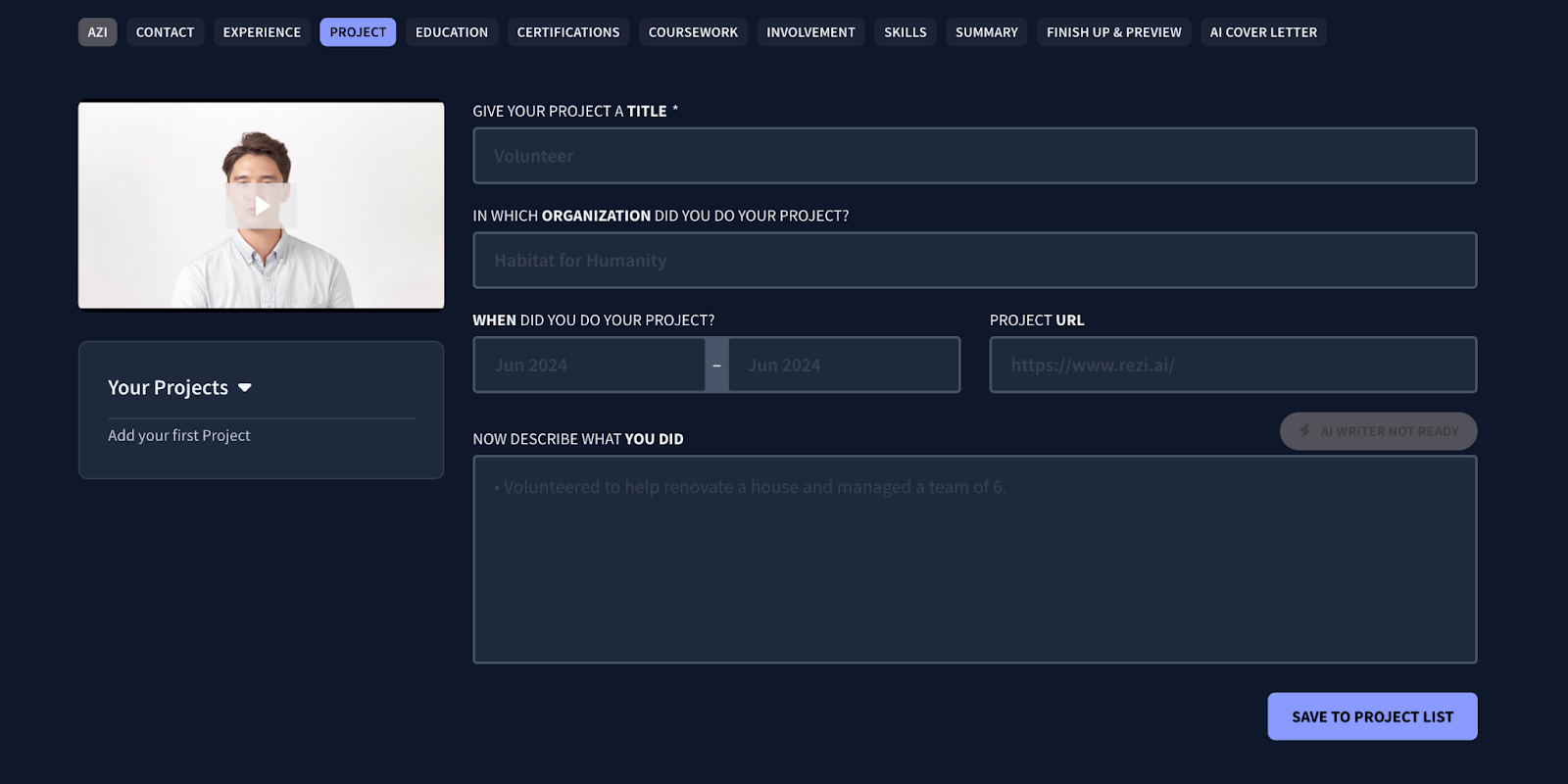Open the Skills tab
The height and width of the screenshot is (784, 1568).
tap(906, 32)
